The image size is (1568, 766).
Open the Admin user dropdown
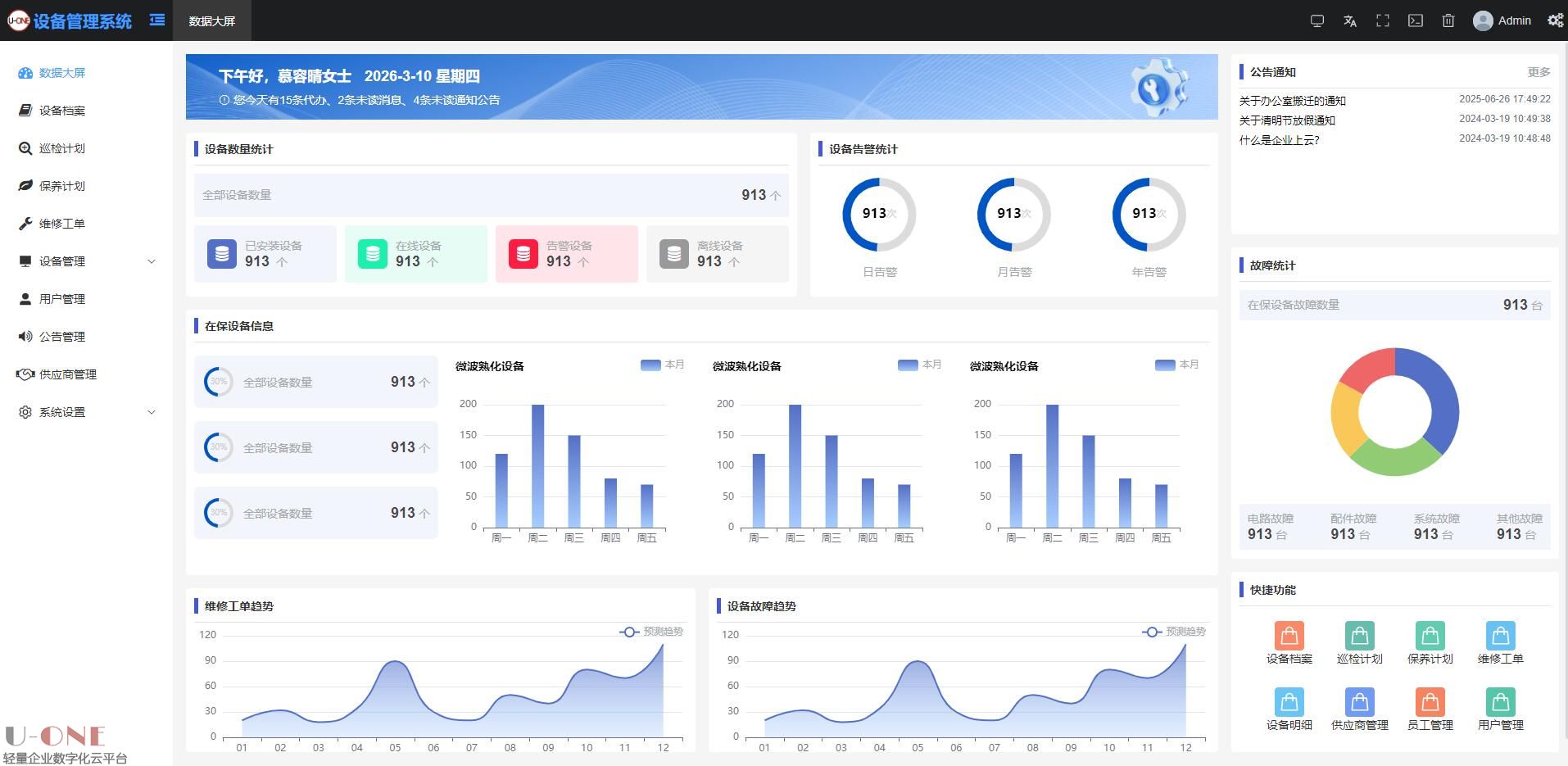[x=1502, y=21]
